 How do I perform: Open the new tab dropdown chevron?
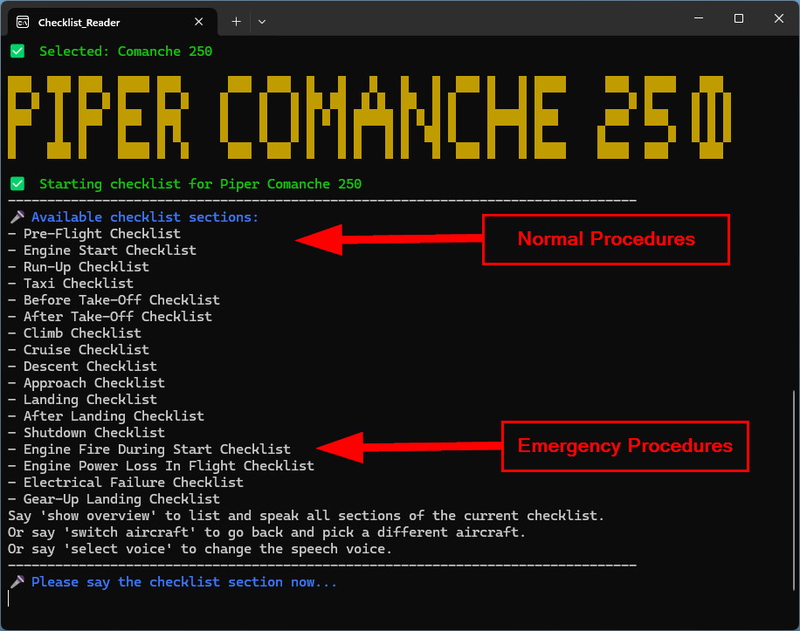point(262,21)
